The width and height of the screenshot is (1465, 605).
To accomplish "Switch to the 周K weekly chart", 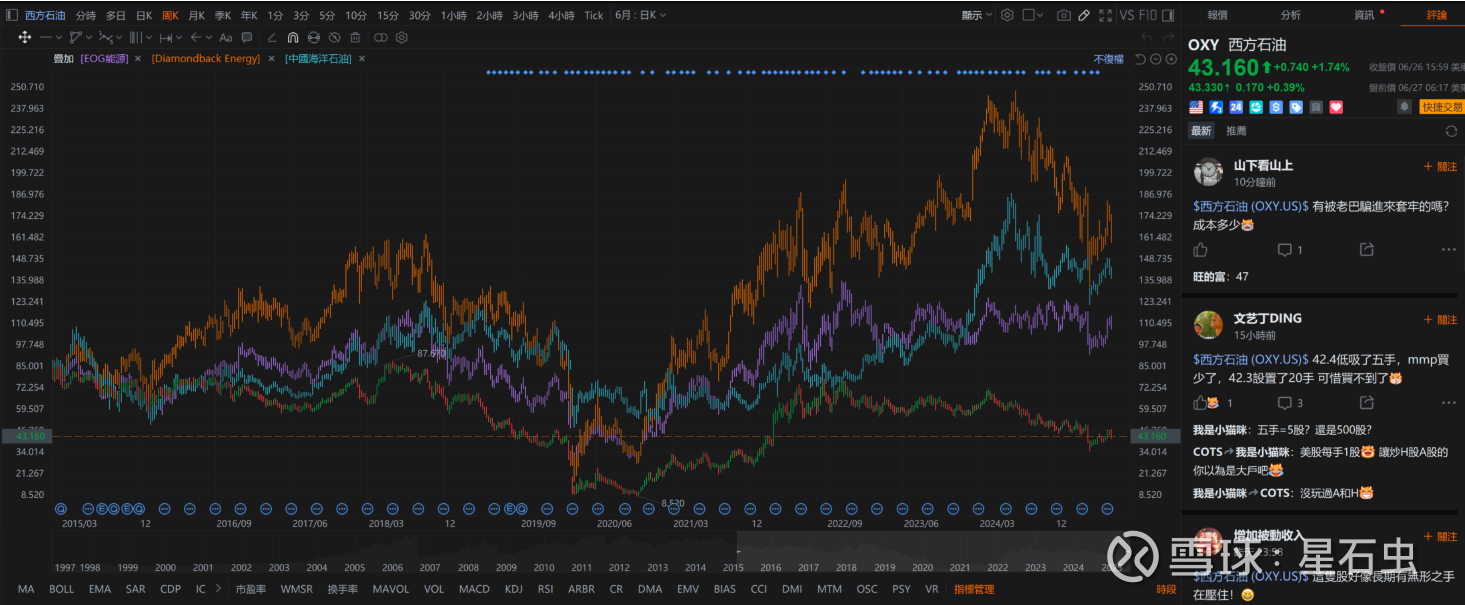I will [170, 15].
